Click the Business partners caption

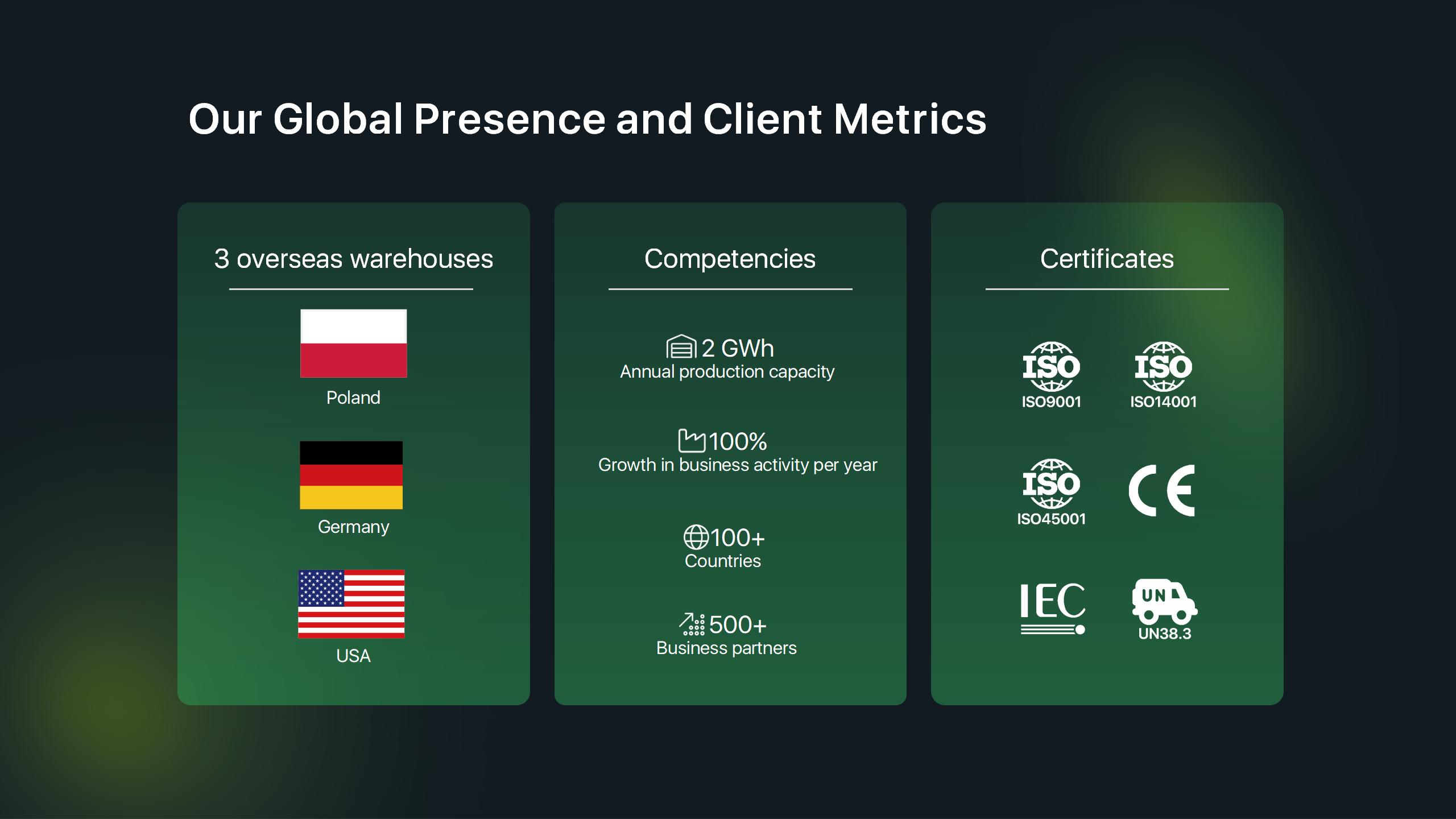(x=726, y=648)
